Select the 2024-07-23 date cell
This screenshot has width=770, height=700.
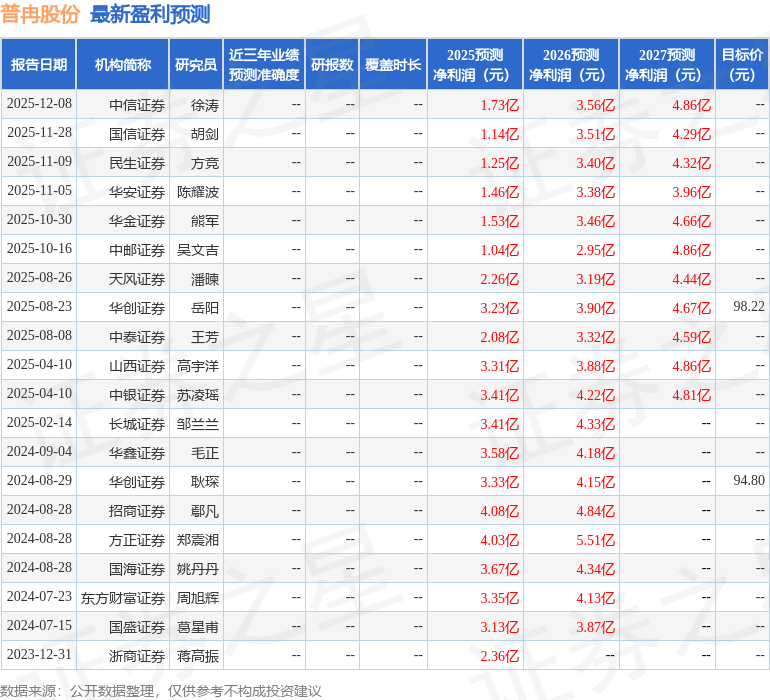(x=39, y=596)
